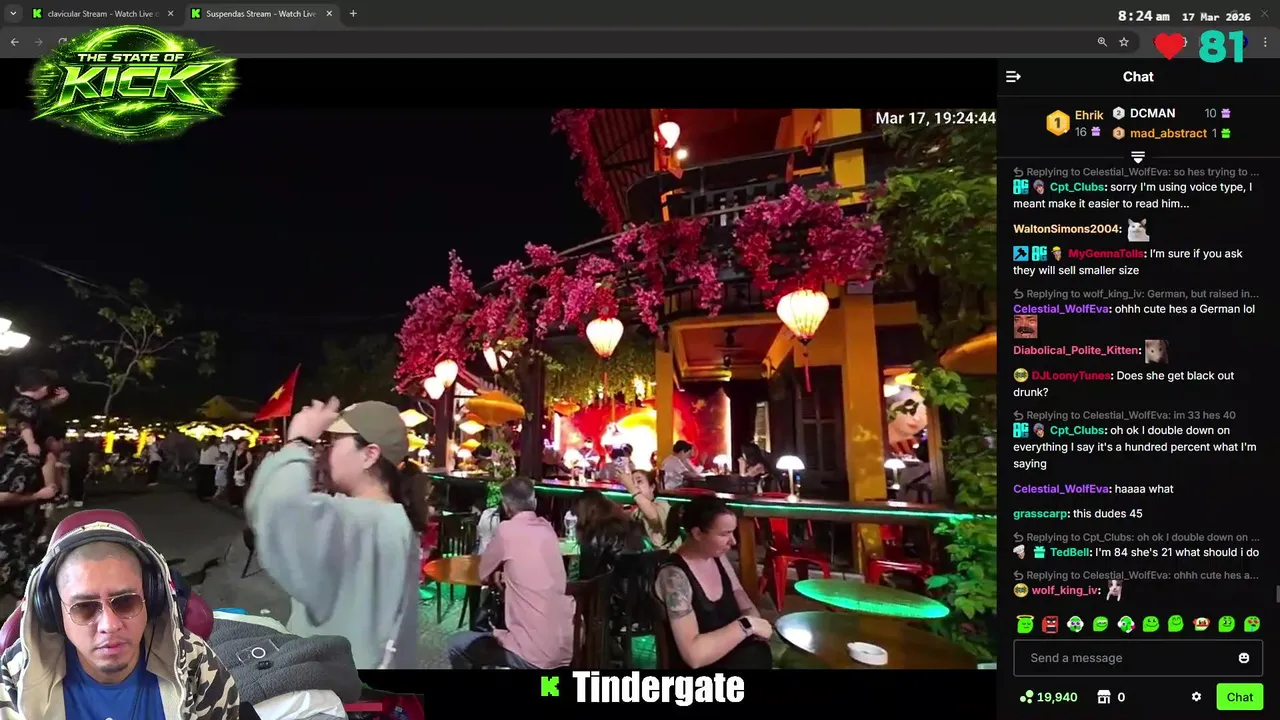Viewport: 1280px width, 720px height.
Task: Click the 'im 33 hes 40' reply reference
Action: click(1124, 415)
